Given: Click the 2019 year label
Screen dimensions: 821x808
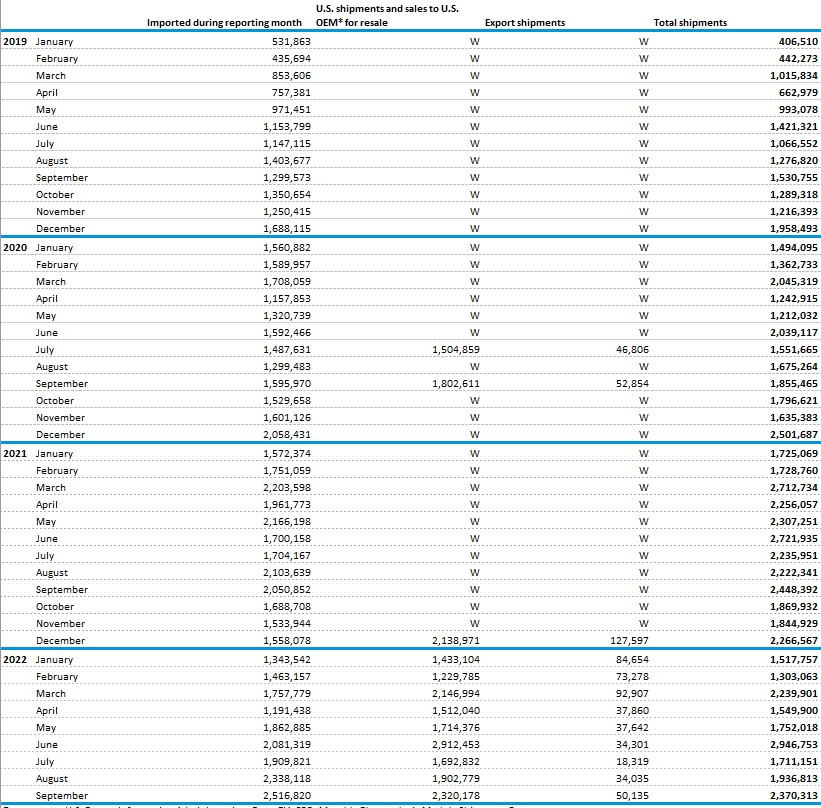Looking at the screenshot, I should (15, 42).
